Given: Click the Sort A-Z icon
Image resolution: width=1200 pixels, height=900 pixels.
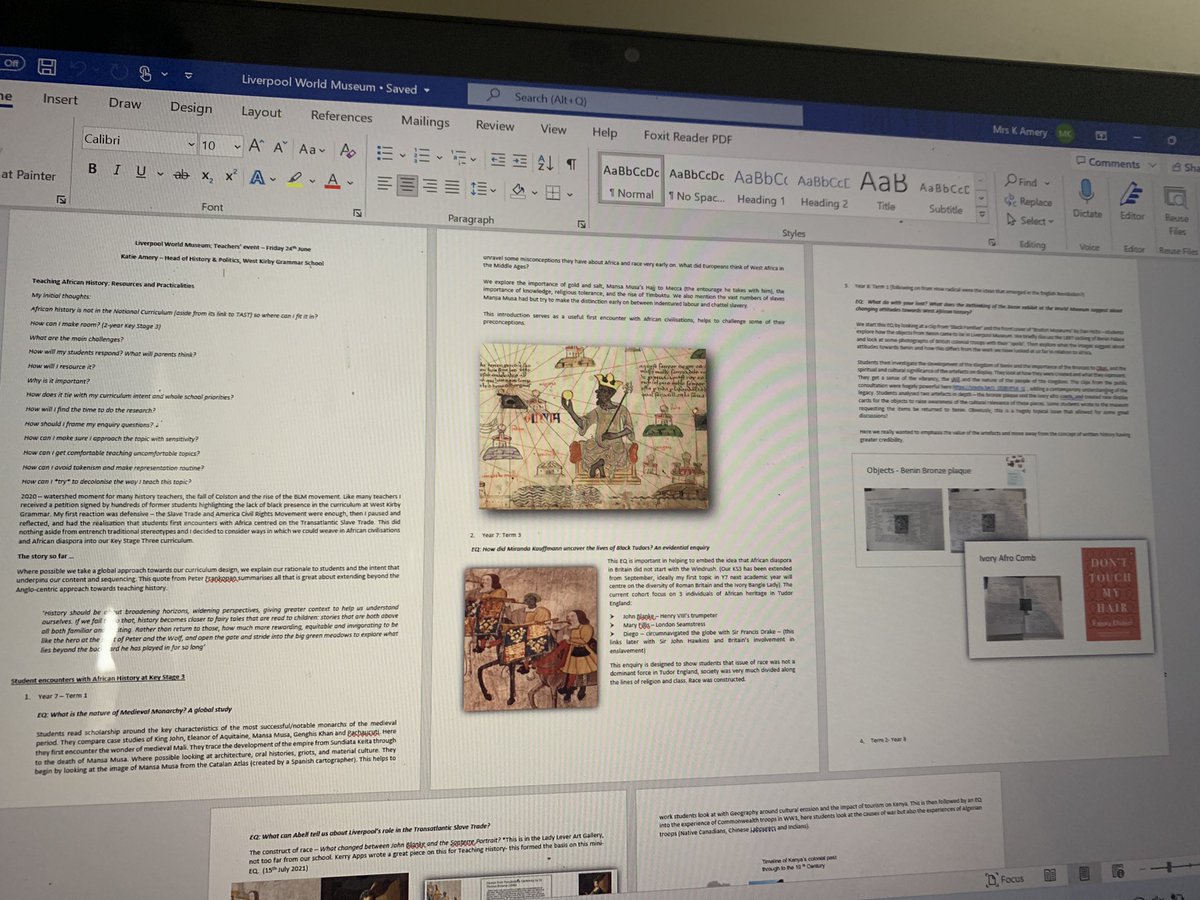Looking at the screenshot, I should (546, 162).
